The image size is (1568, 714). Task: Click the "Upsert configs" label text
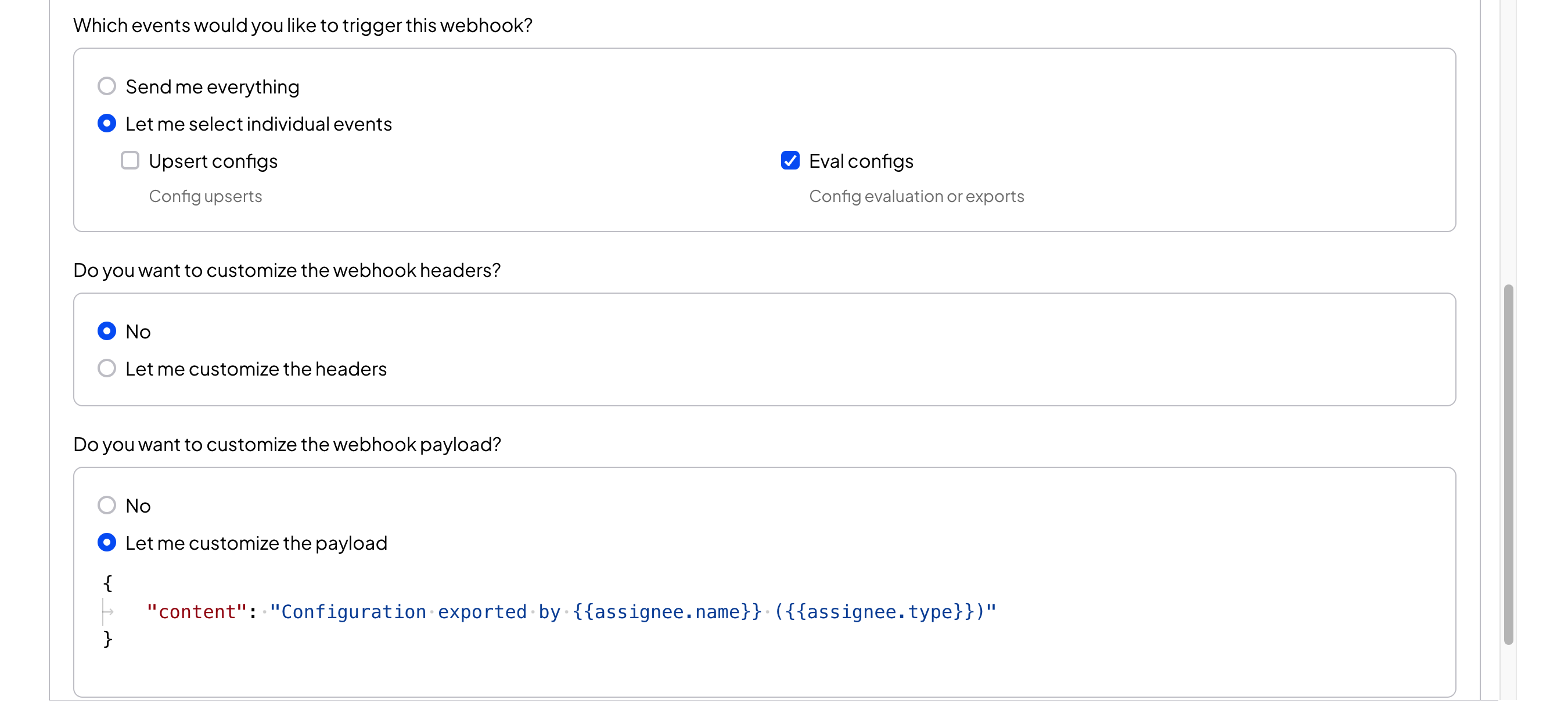pyautogui.click(x=213, y=161)
